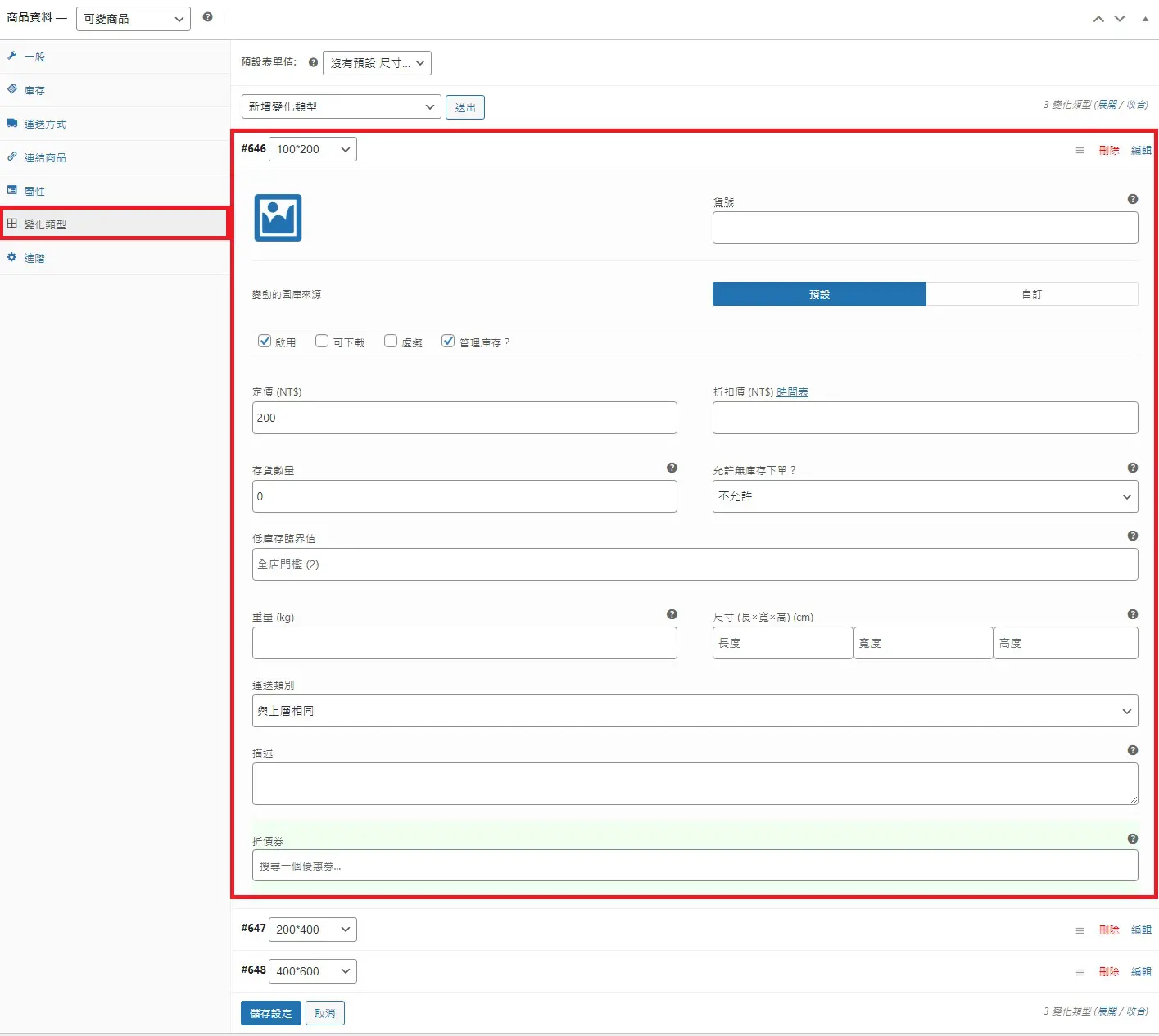Select 自訂 for 變動的圖庫來源

coord(1031,294)
